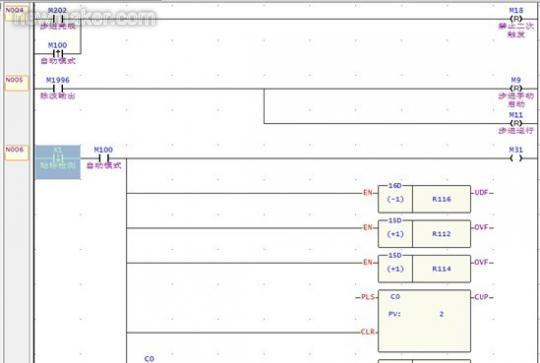The height and width of the screenshot is (363, 540).
Task: Click the M18 reset coil
Action: 516,19
